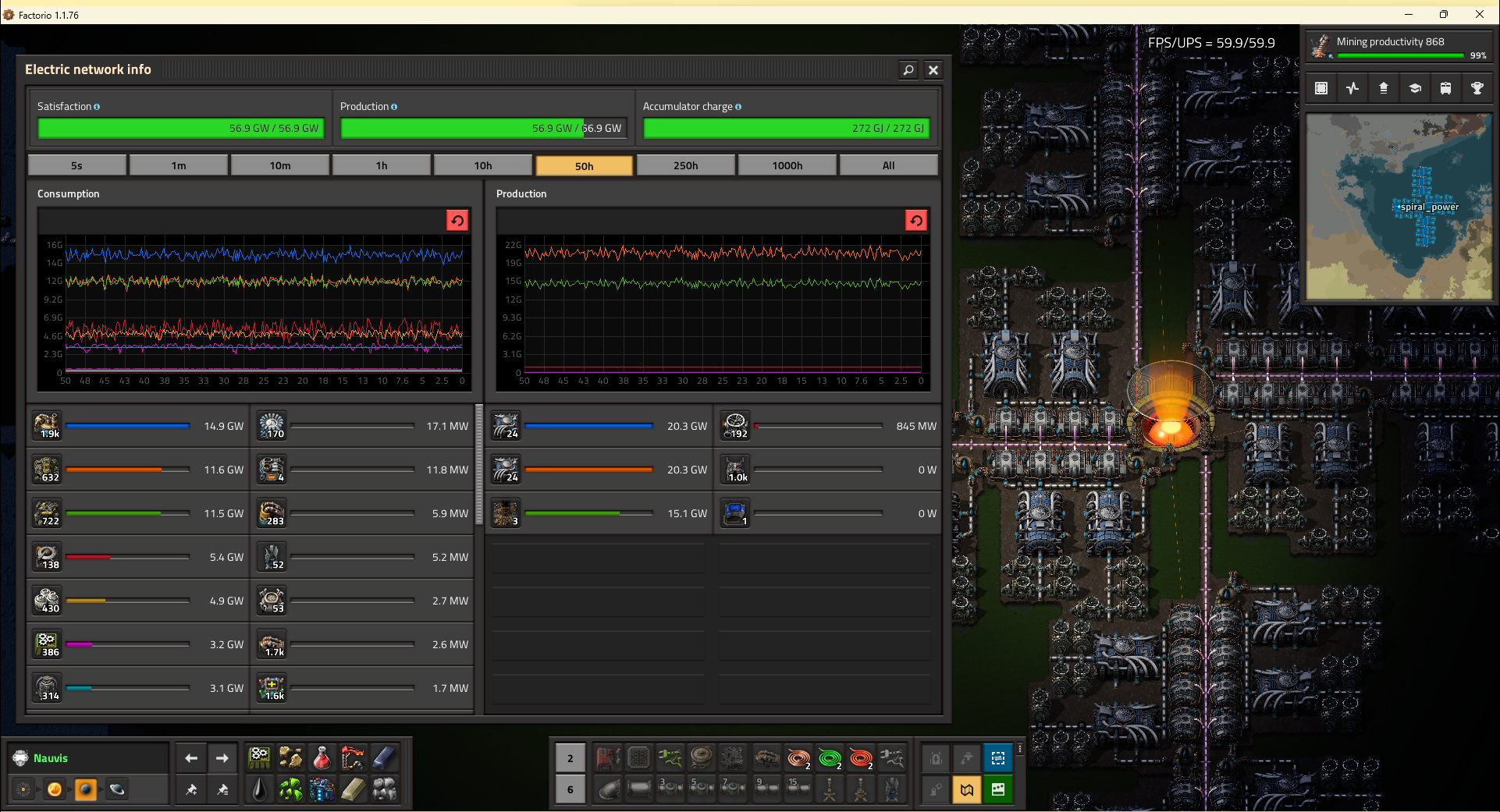The height and width of the screenshot is (812, 1500).
Task: Select the crude oil droplet shortcut
Action: (259, 789)
